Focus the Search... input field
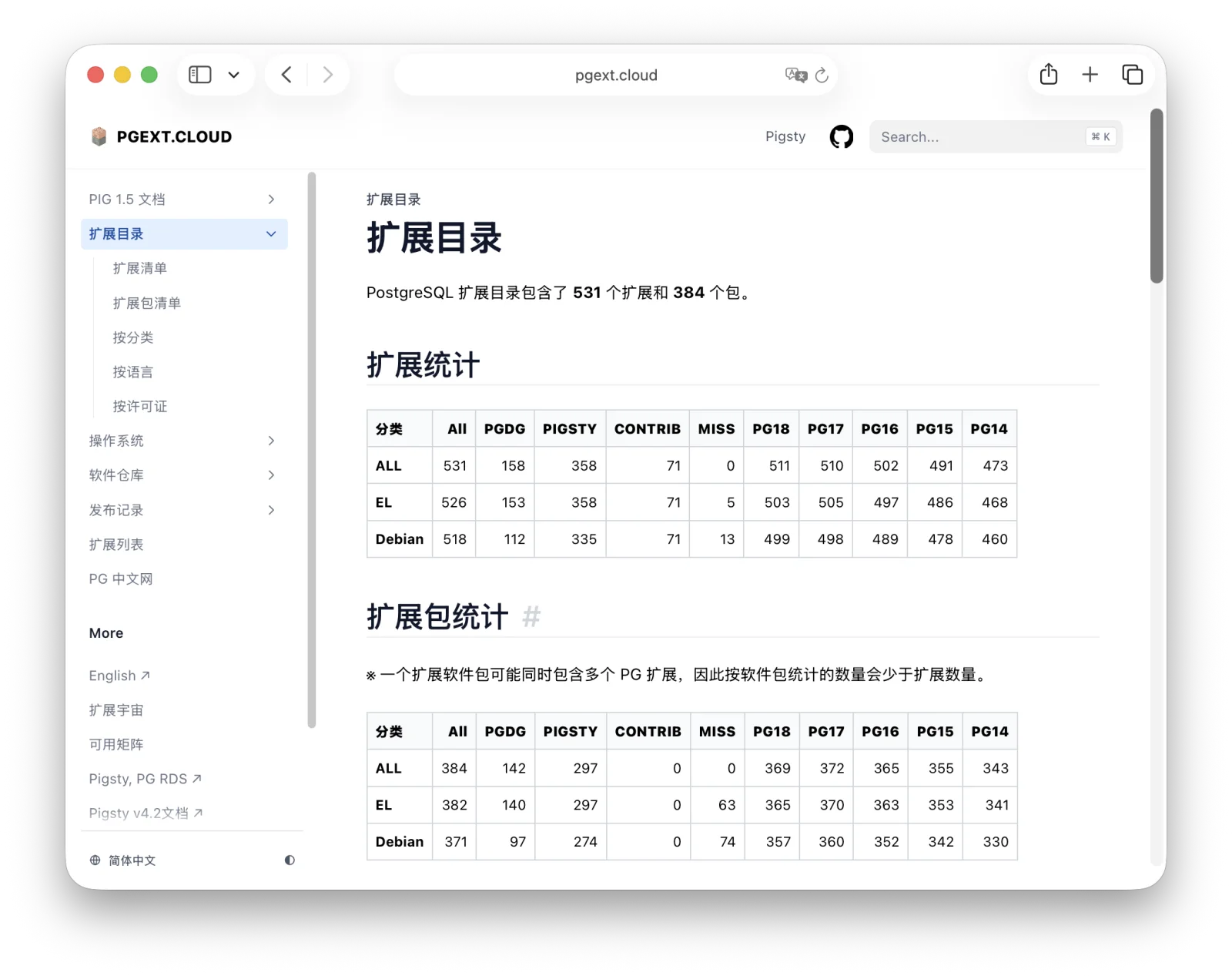The height and width of the screenshot is (976, 1232). [996, 136]
